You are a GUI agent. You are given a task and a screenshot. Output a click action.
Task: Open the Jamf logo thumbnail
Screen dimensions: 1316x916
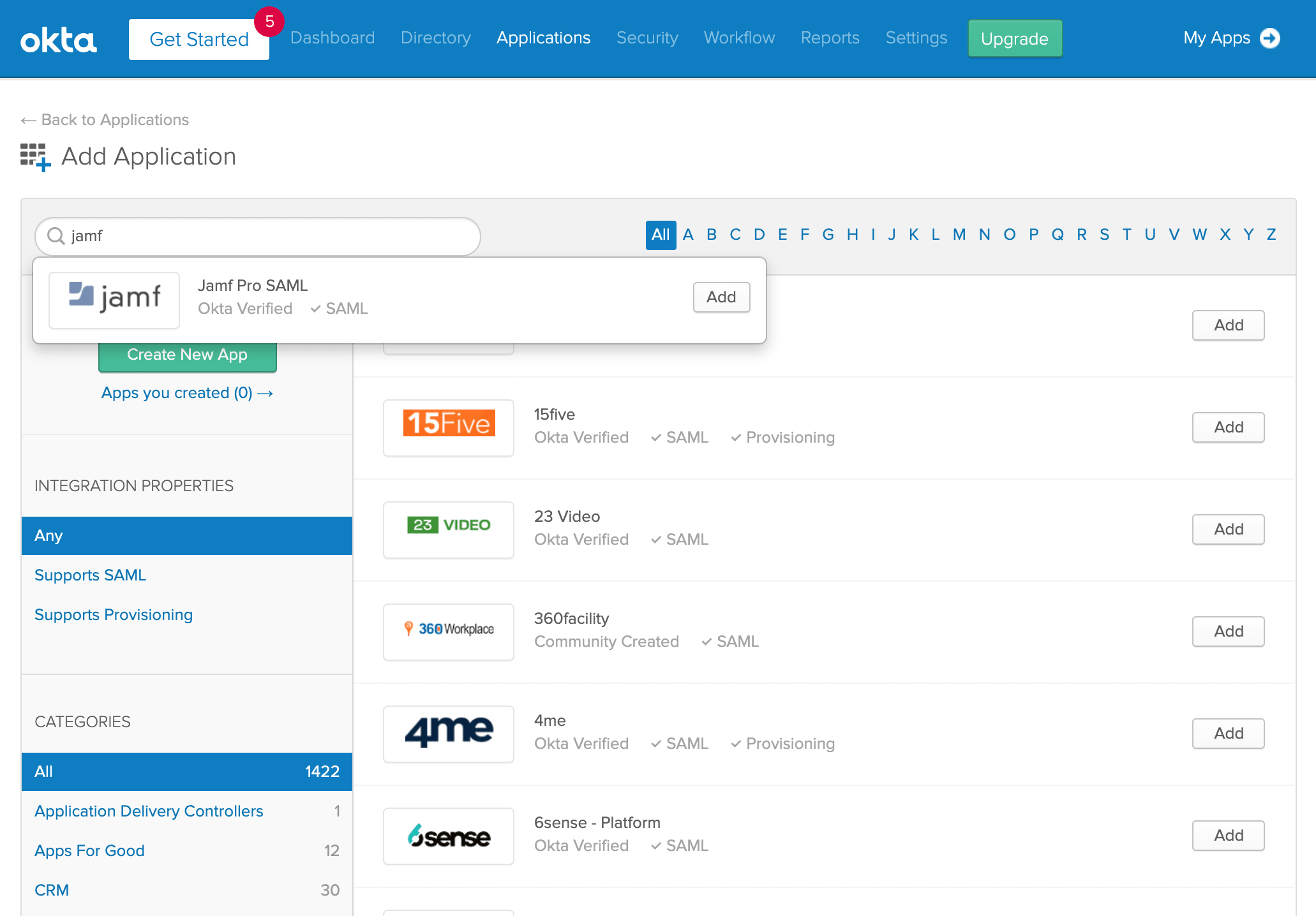(114, 300)
